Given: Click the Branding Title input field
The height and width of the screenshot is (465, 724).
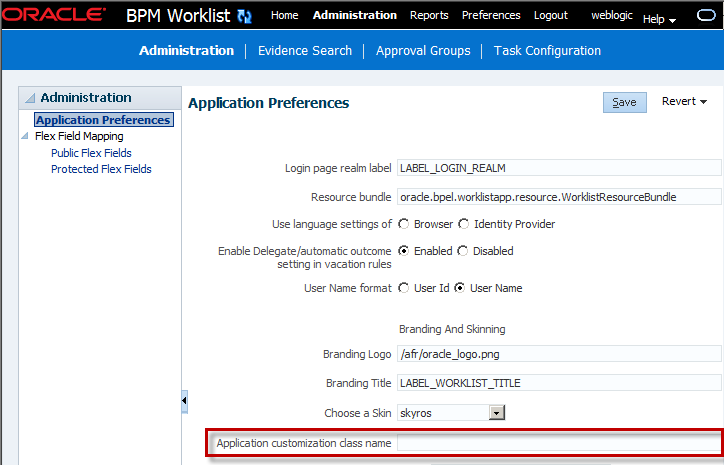Looking at the screenshot, I should click(x=559, y=383).
